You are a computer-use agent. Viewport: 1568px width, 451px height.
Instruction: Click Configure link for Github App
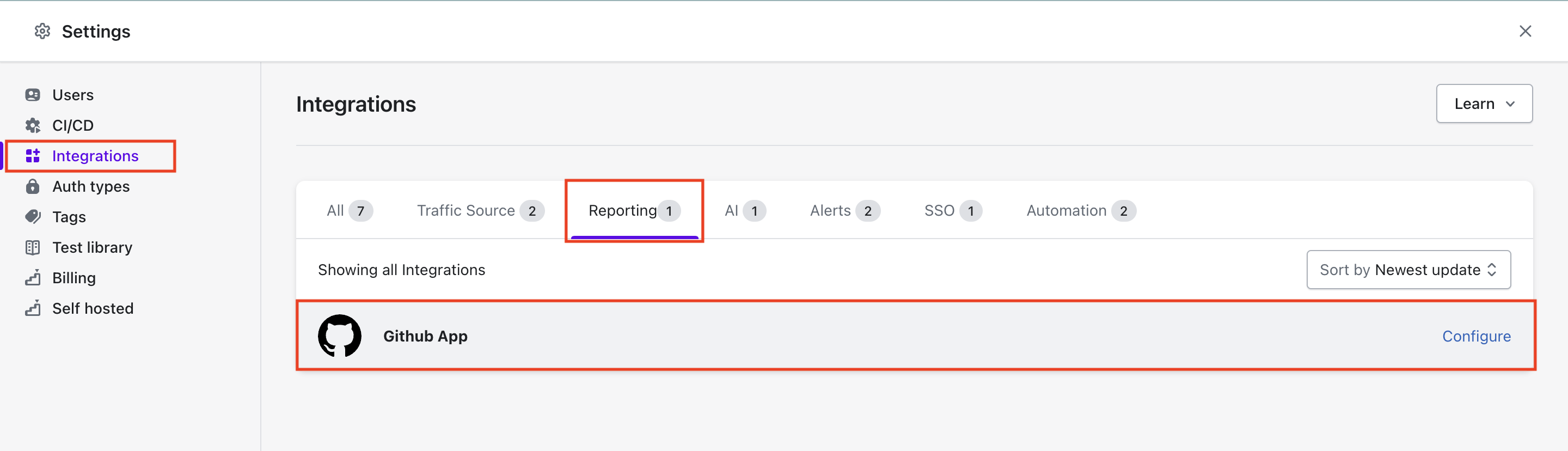1476,336
